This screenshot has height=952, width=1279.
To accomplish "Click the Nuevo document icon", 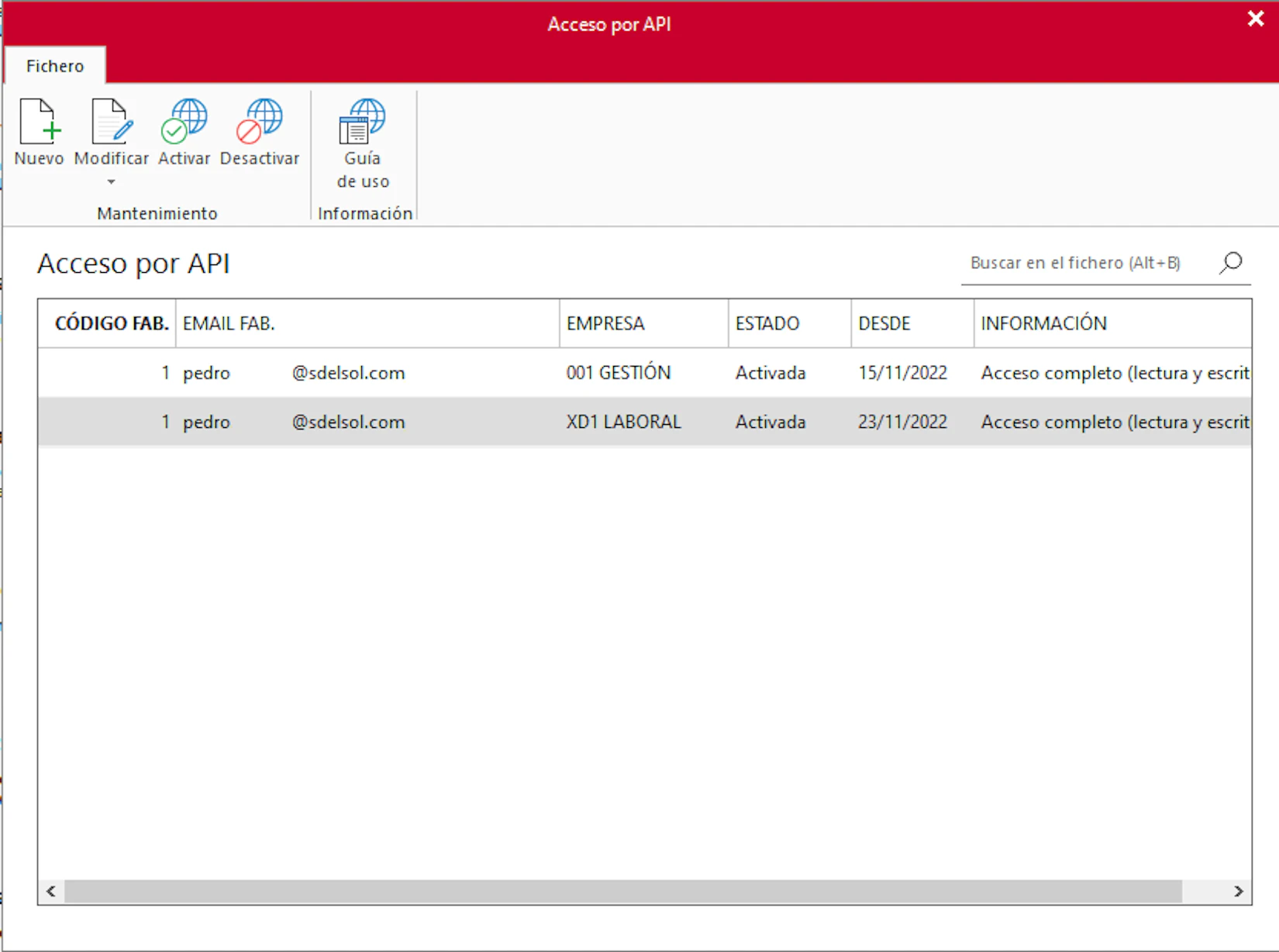I will click(x=39, y=122).
